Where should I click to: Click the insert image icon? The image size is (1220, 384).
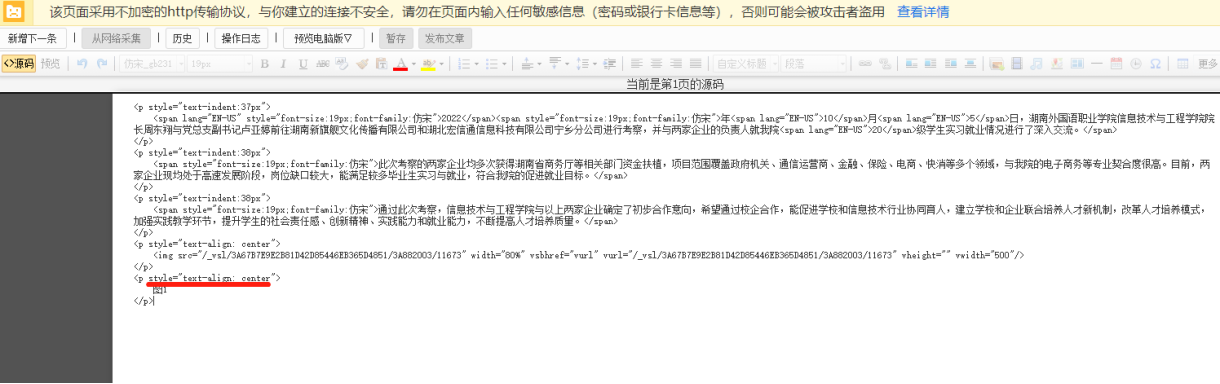996,64
